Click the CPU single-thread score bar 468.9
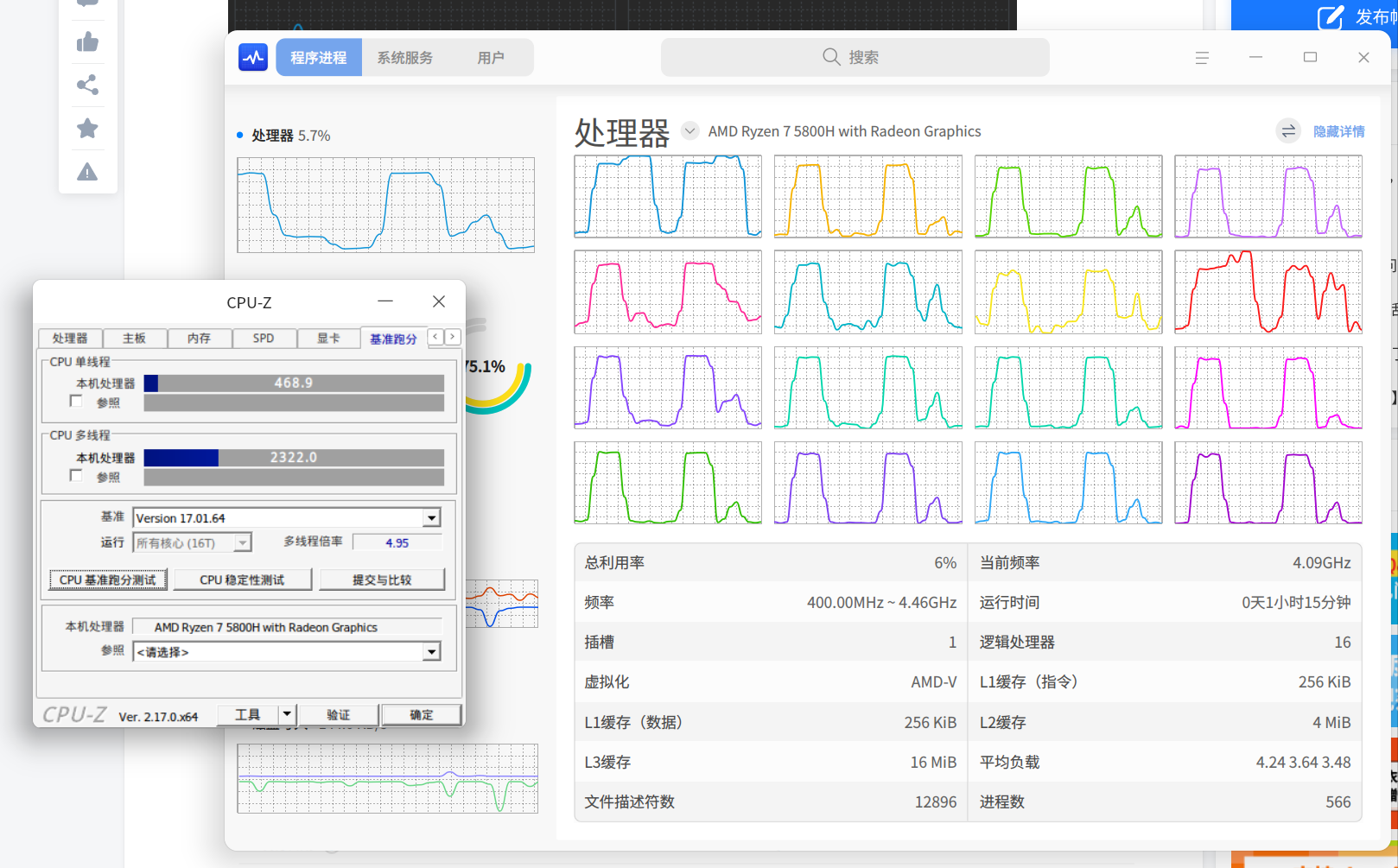 pyautogui.click(x=294, y=383)
